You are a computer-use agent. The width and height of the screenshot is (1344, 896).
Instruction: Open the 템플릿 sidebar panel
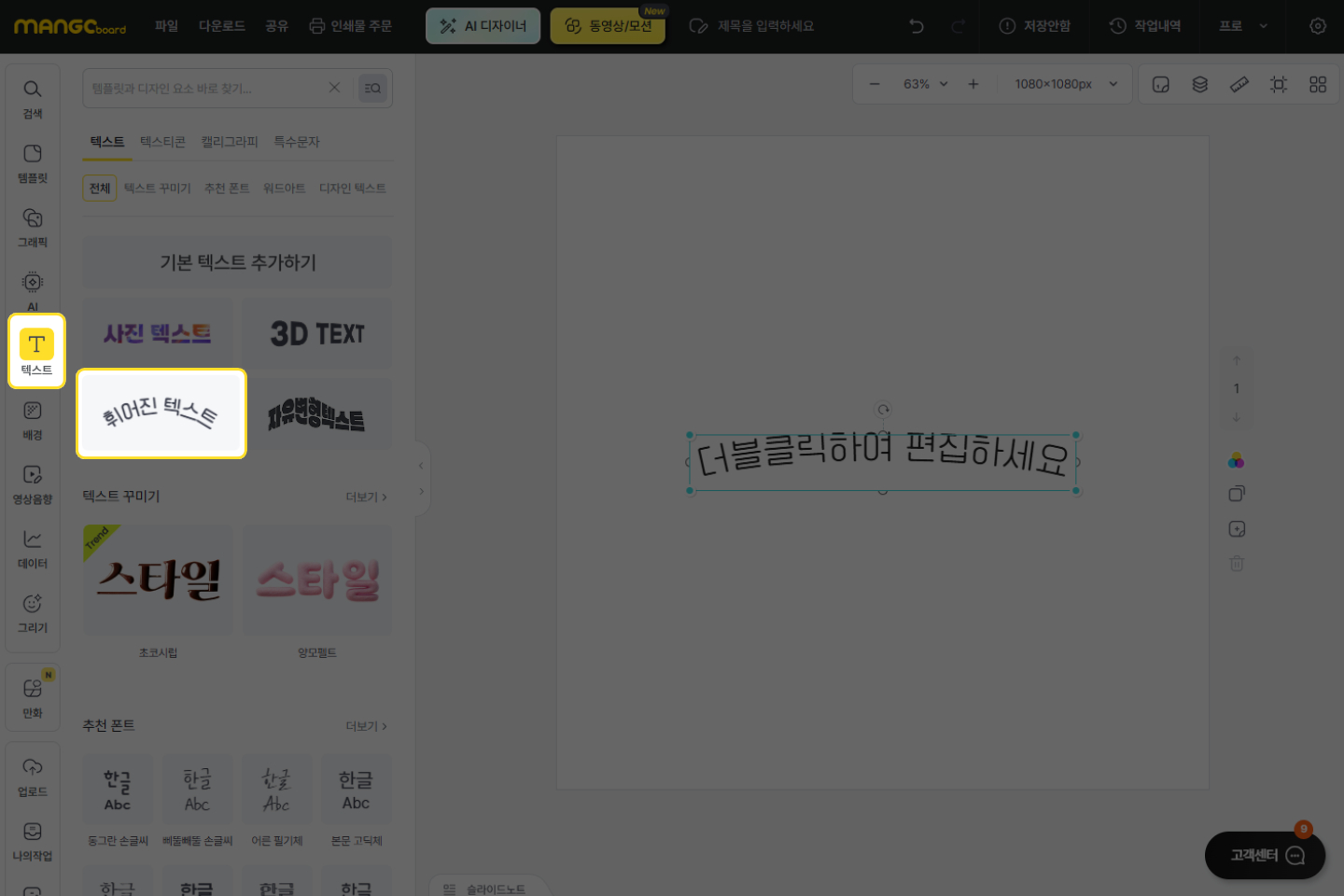(33, 162)
